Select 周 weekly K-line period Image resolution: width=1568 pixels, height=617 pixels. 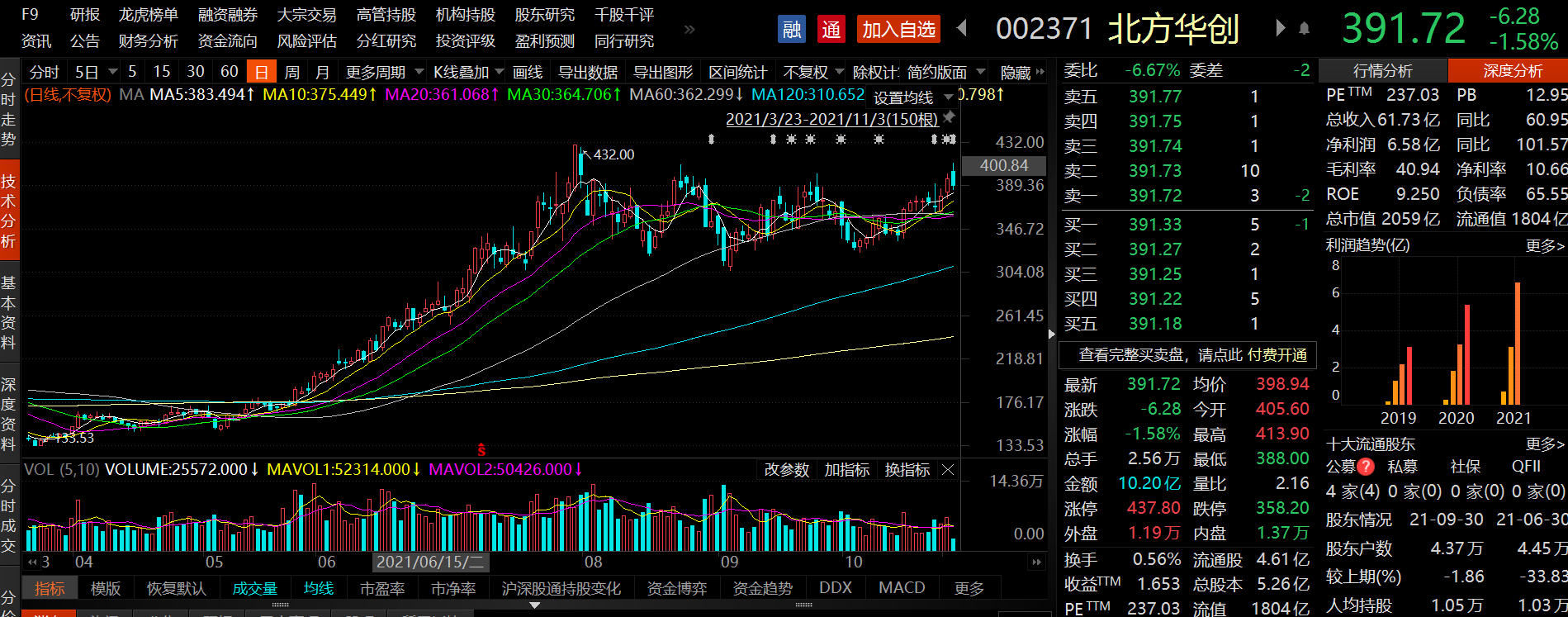coord(292,72)
